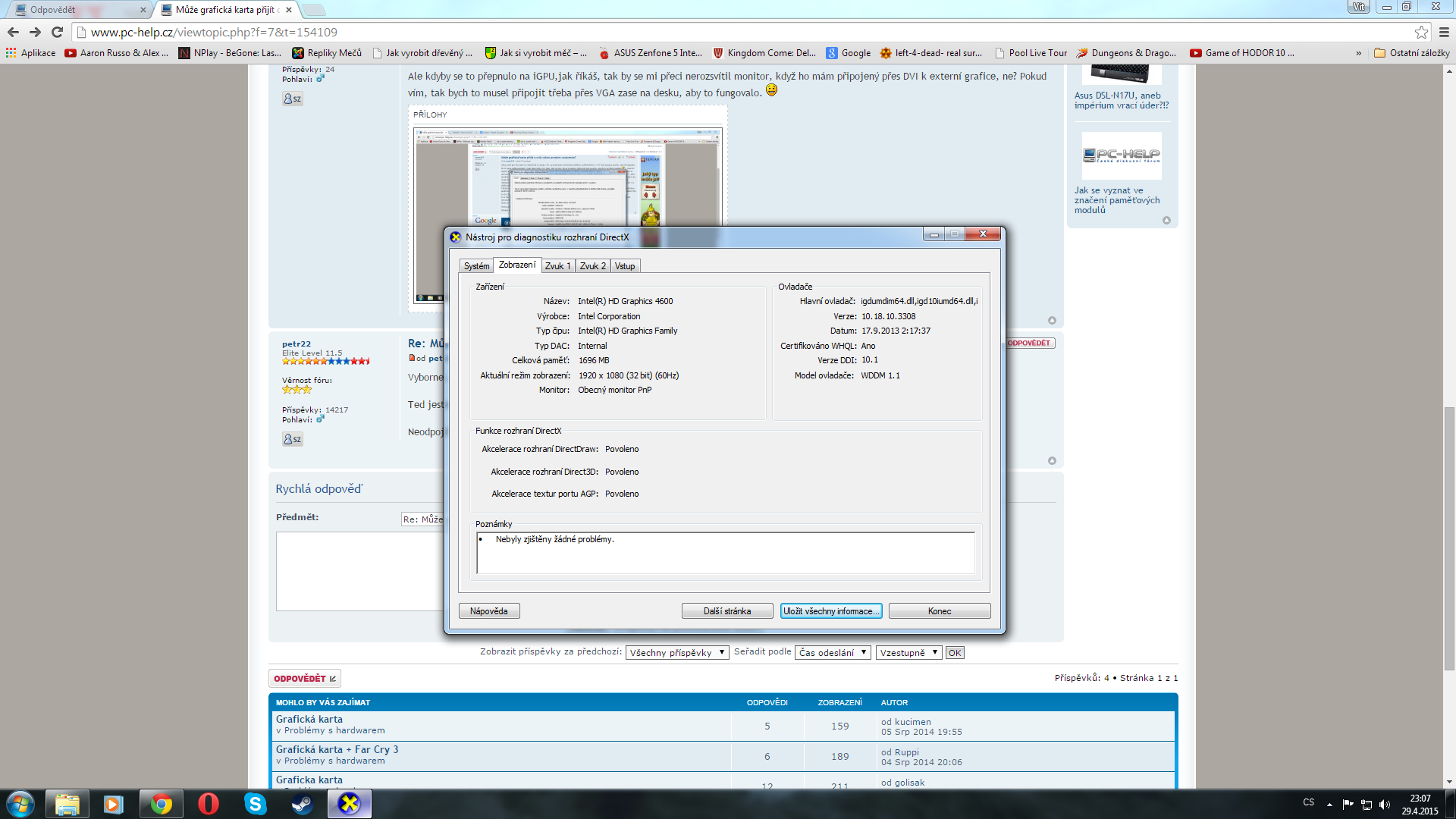
Task: Click the Windows Start orb
Action: pos(20,804)
